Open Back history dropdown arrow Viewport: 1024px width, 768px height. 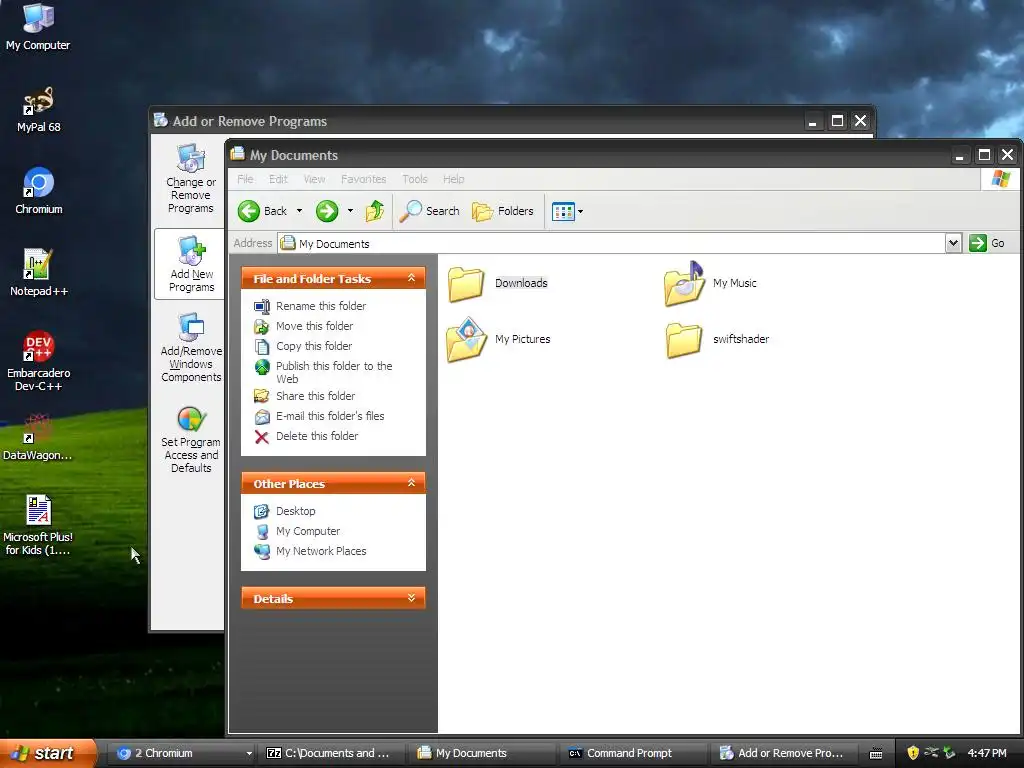pyautogui.click(x=299, y=211)
